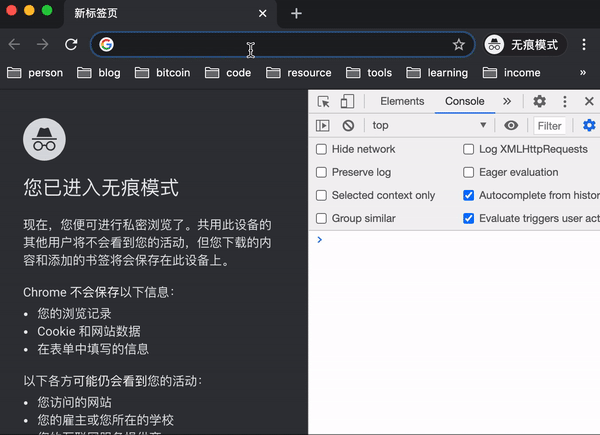Reveal more DevTools tabs
The image size is (600, 435).
point(507,101)
